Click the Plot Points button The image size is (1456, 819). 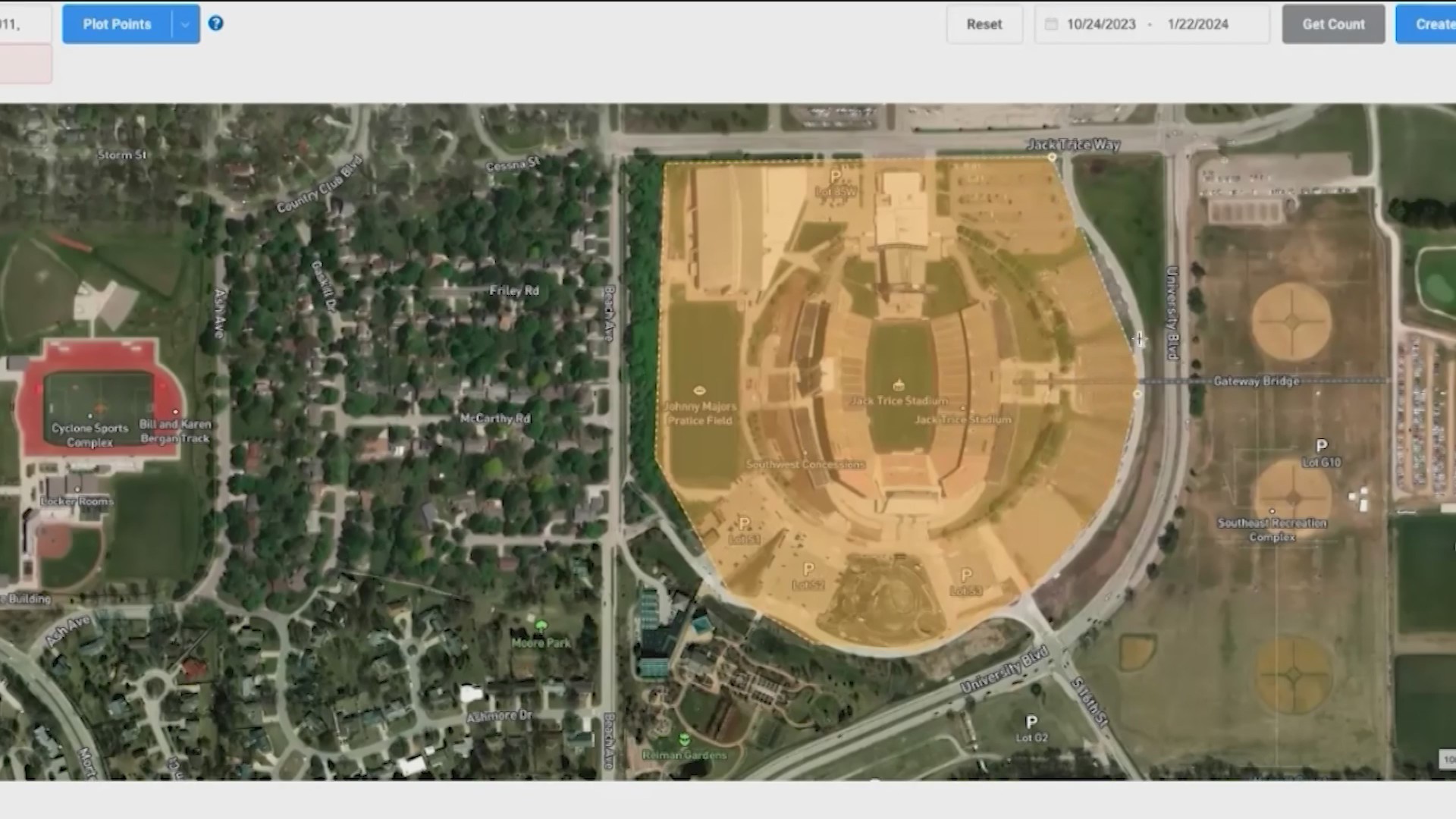116,24
